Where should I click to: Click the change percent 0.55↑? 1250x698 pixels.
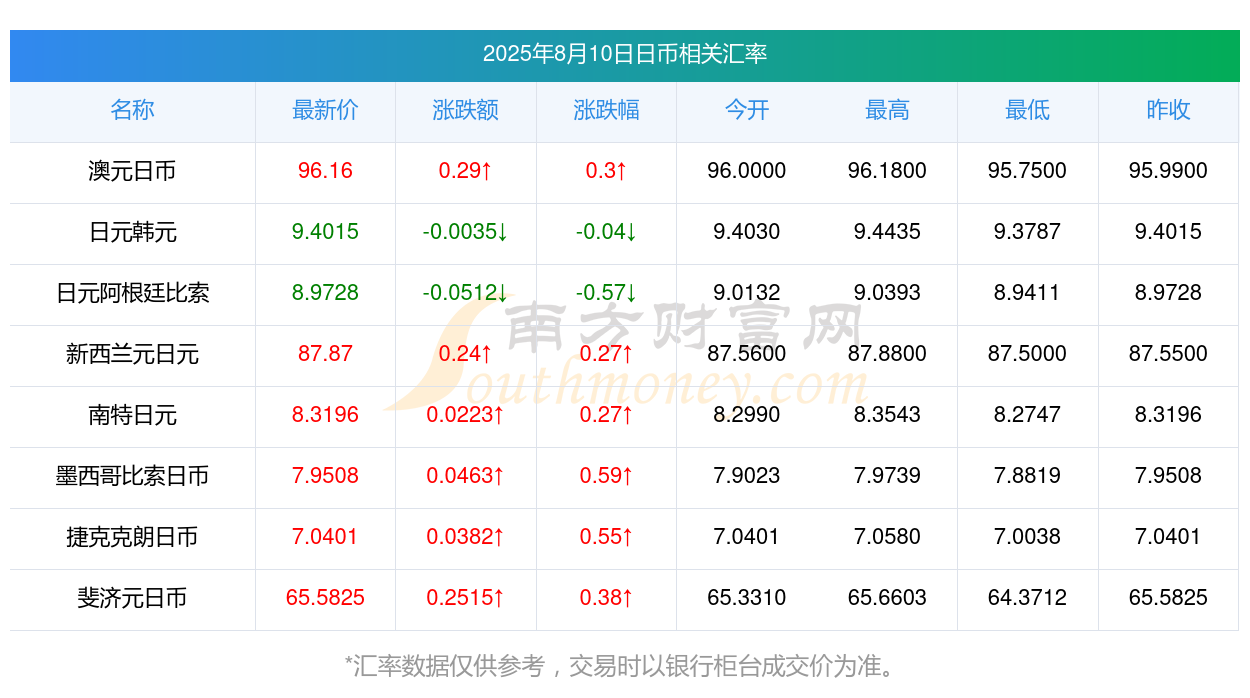[x=606, y=537]
